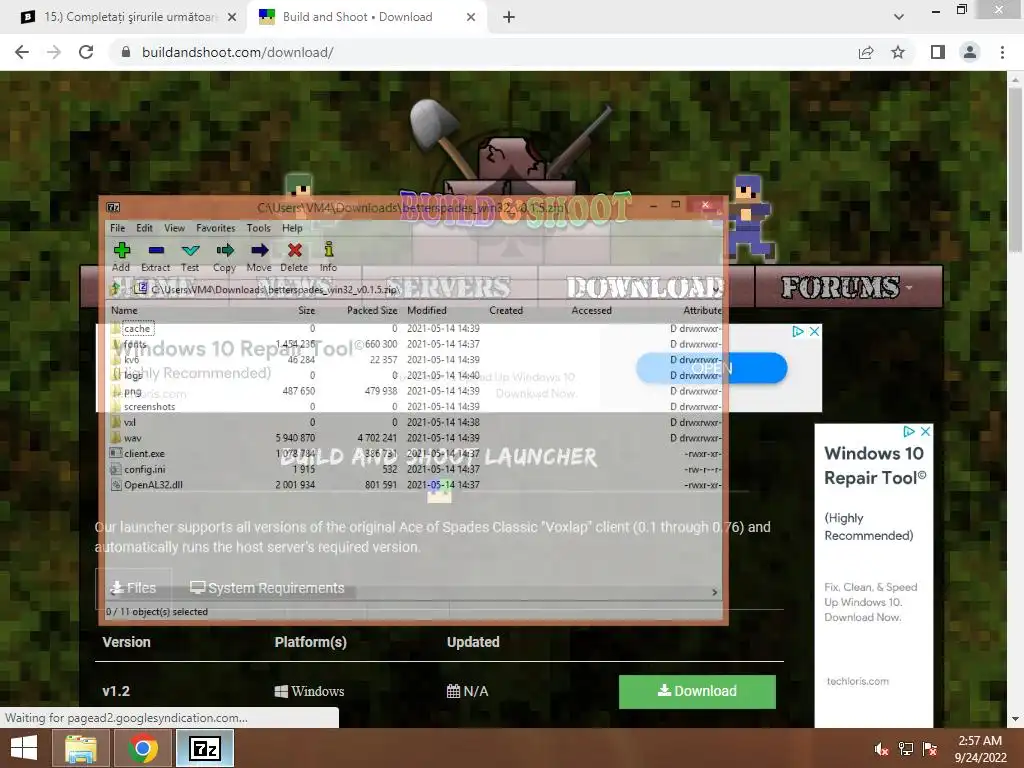The width and height of the screenshot is (1024, 768).
Task: Open File Explorer from taskbar
Action: pos(81,748)
